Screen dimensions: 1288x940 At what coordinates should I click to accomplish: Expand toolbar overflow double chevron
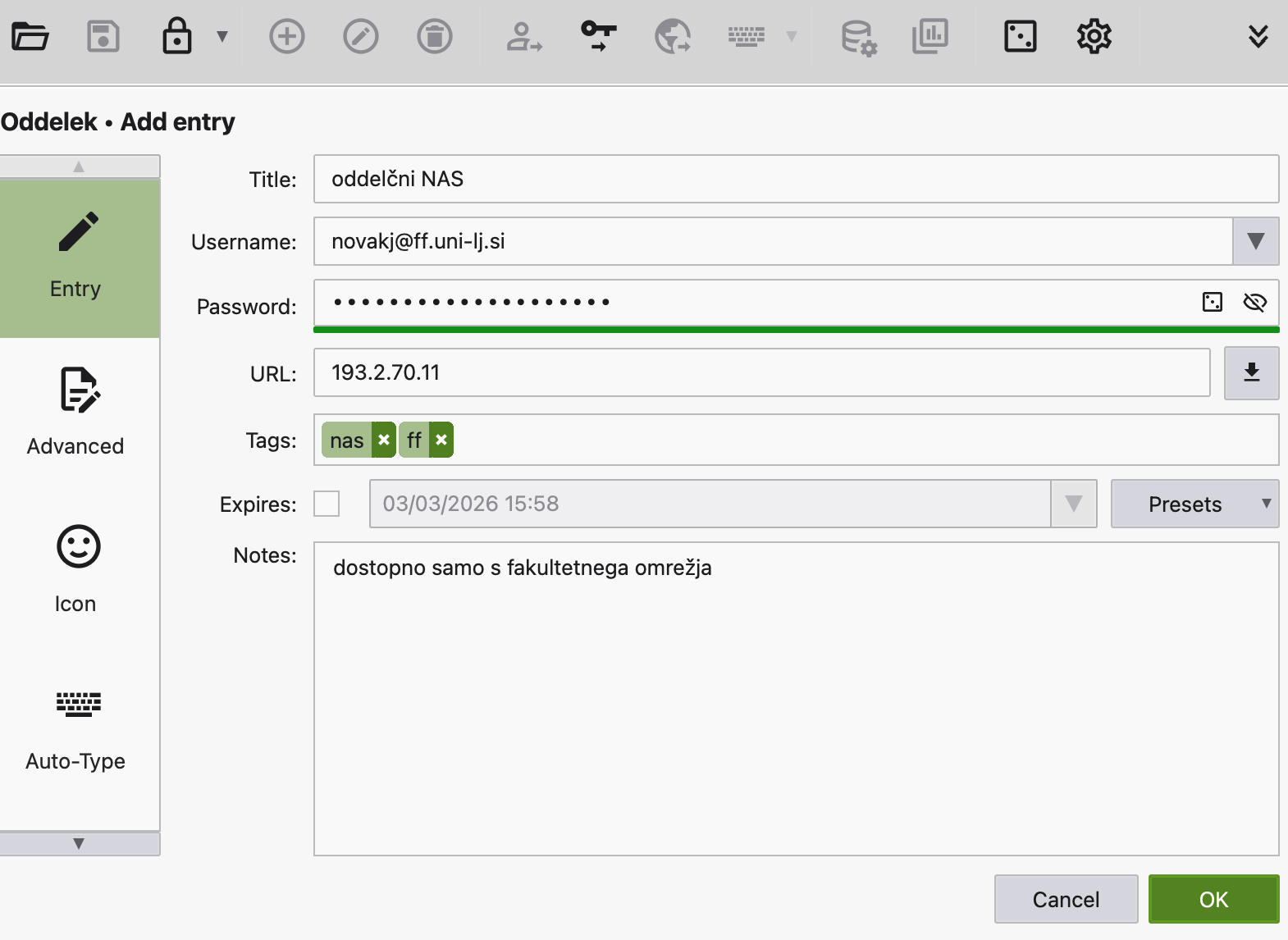coord(1258,36)
